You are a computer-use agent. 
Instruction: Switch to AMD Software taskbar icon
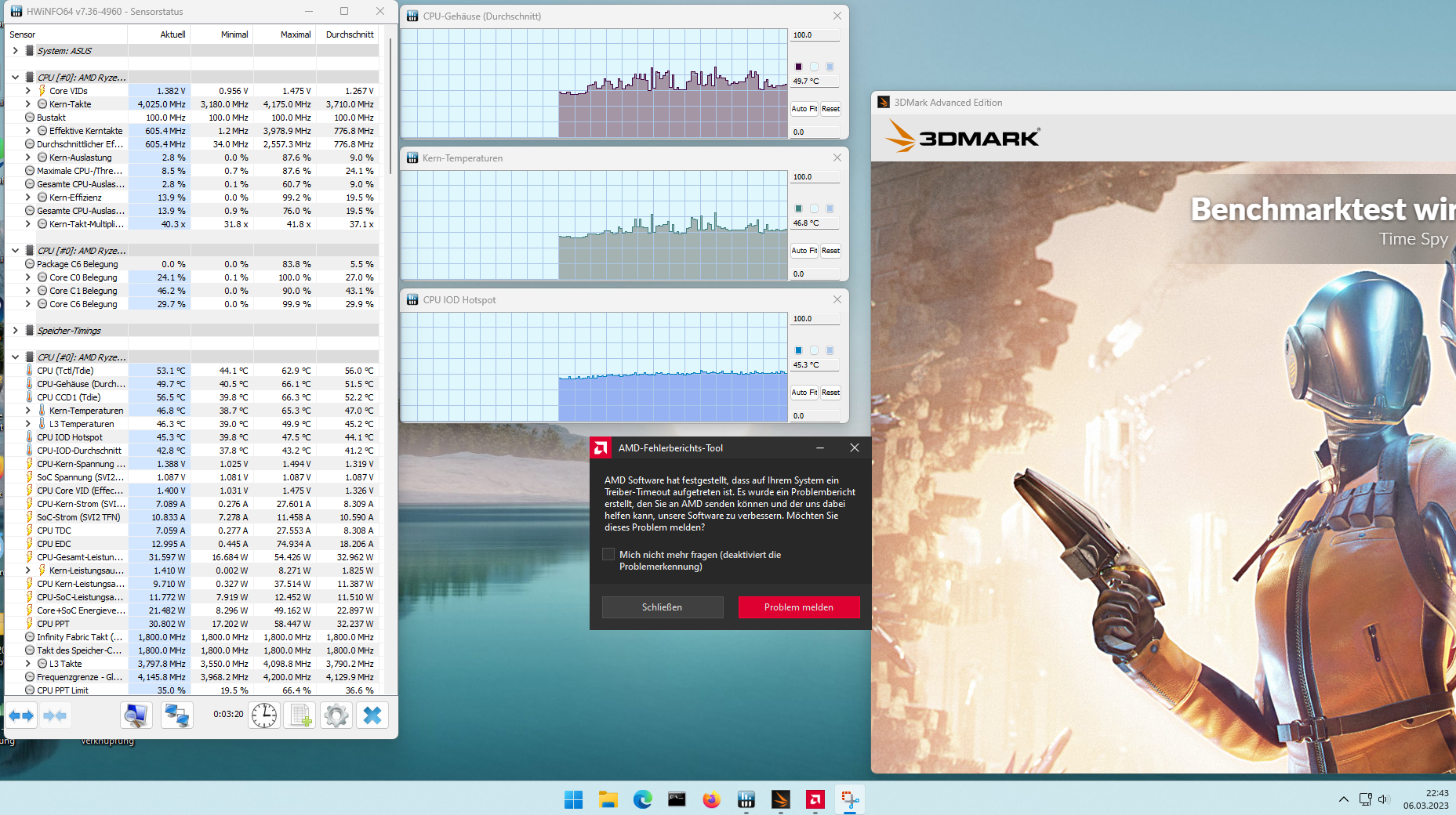815,799
